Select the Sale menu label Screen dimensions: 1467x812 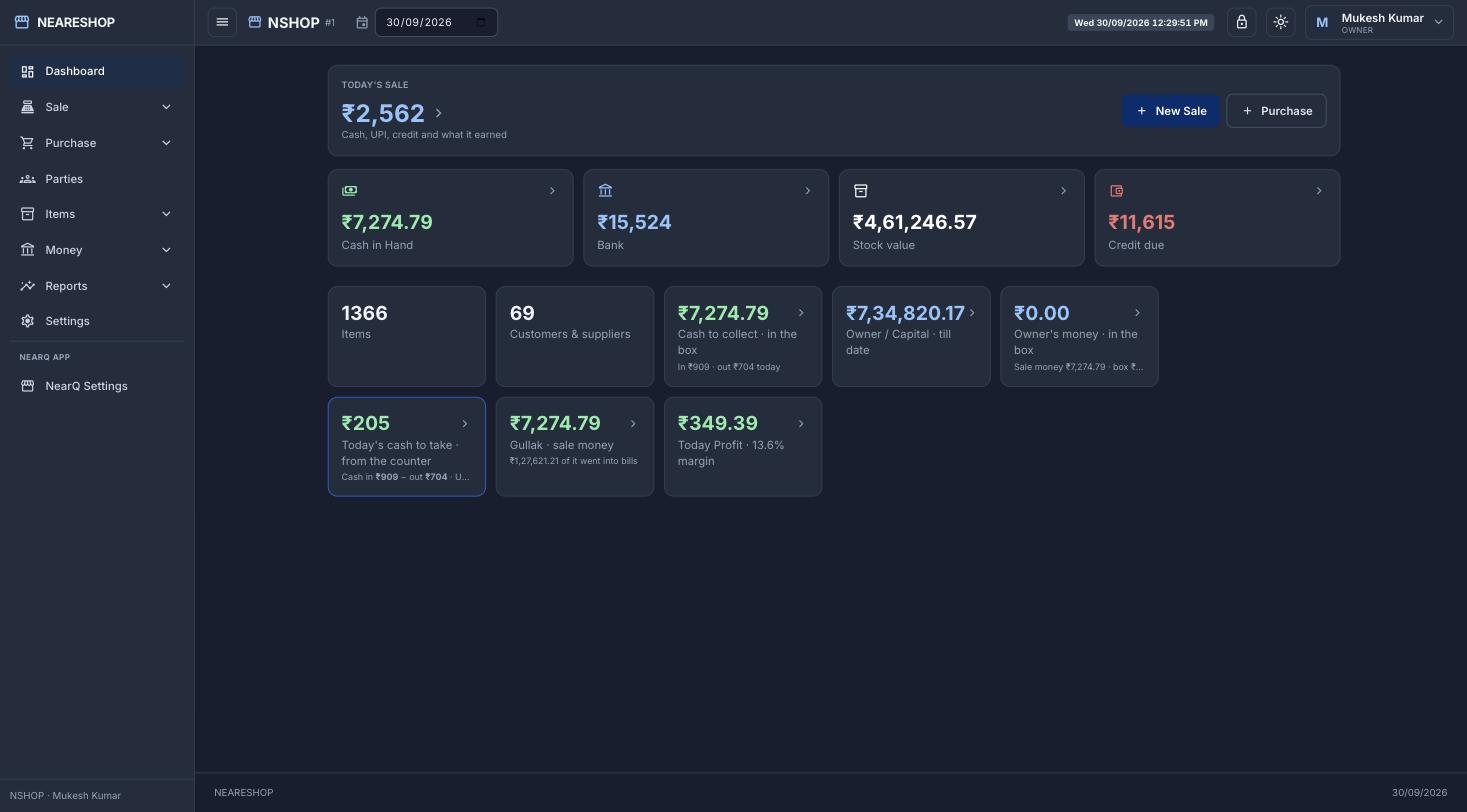pyautogui.click(x=57, y=107)
